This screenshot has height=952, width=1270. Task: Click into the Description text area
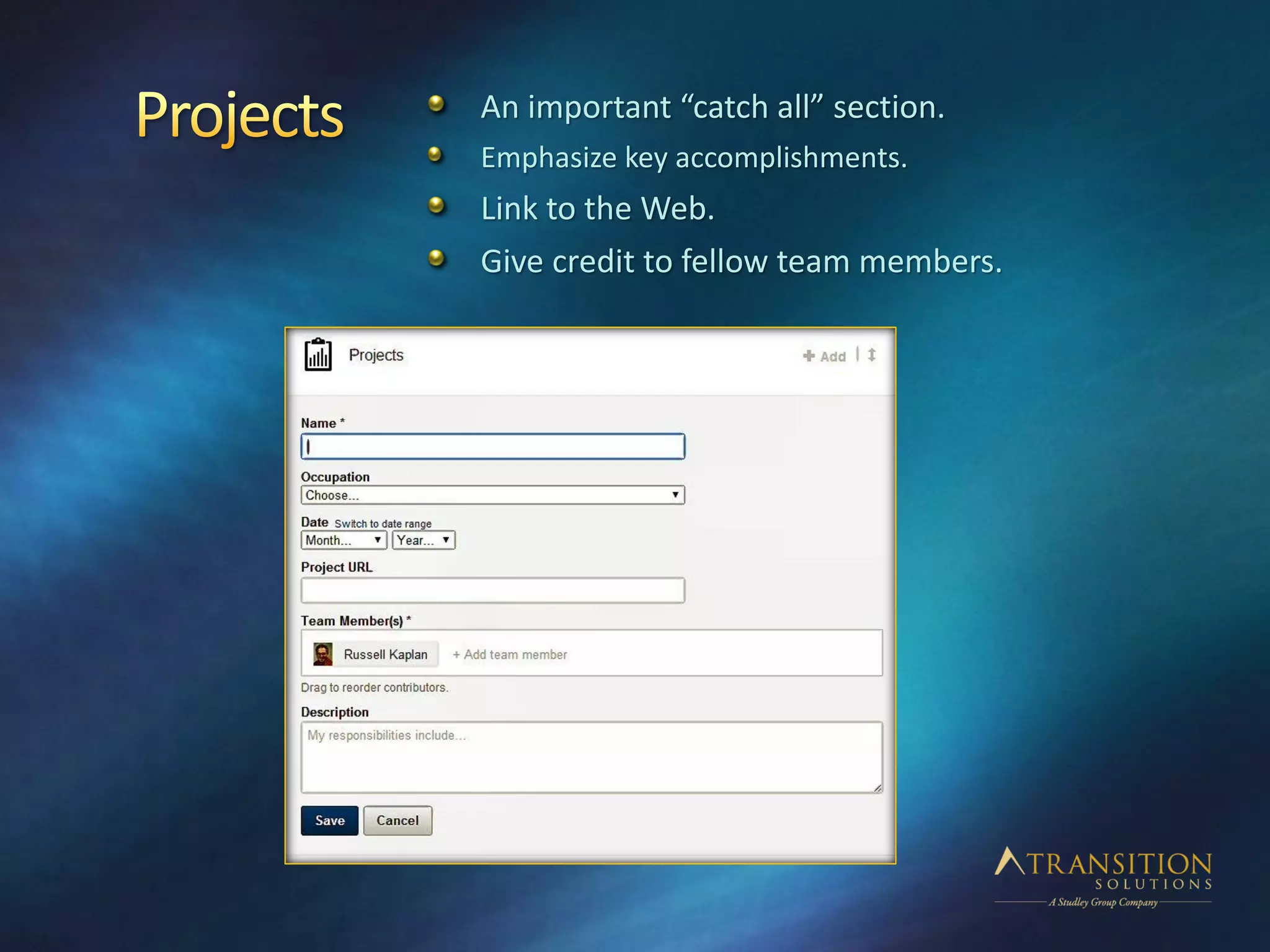tap(592, 757)
